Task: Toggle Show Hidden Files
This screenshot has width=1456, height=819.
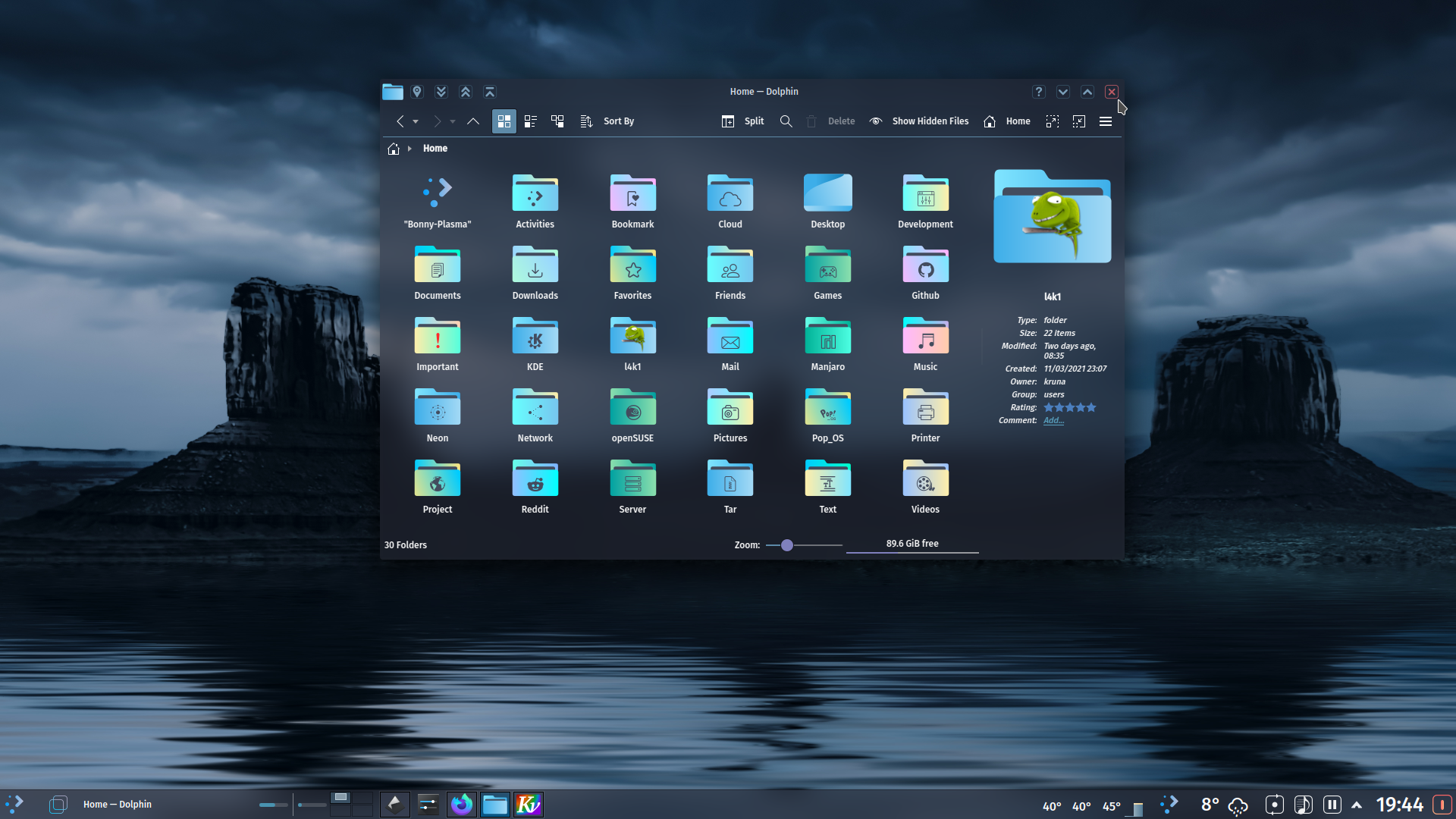Action: tap(919, 121)
